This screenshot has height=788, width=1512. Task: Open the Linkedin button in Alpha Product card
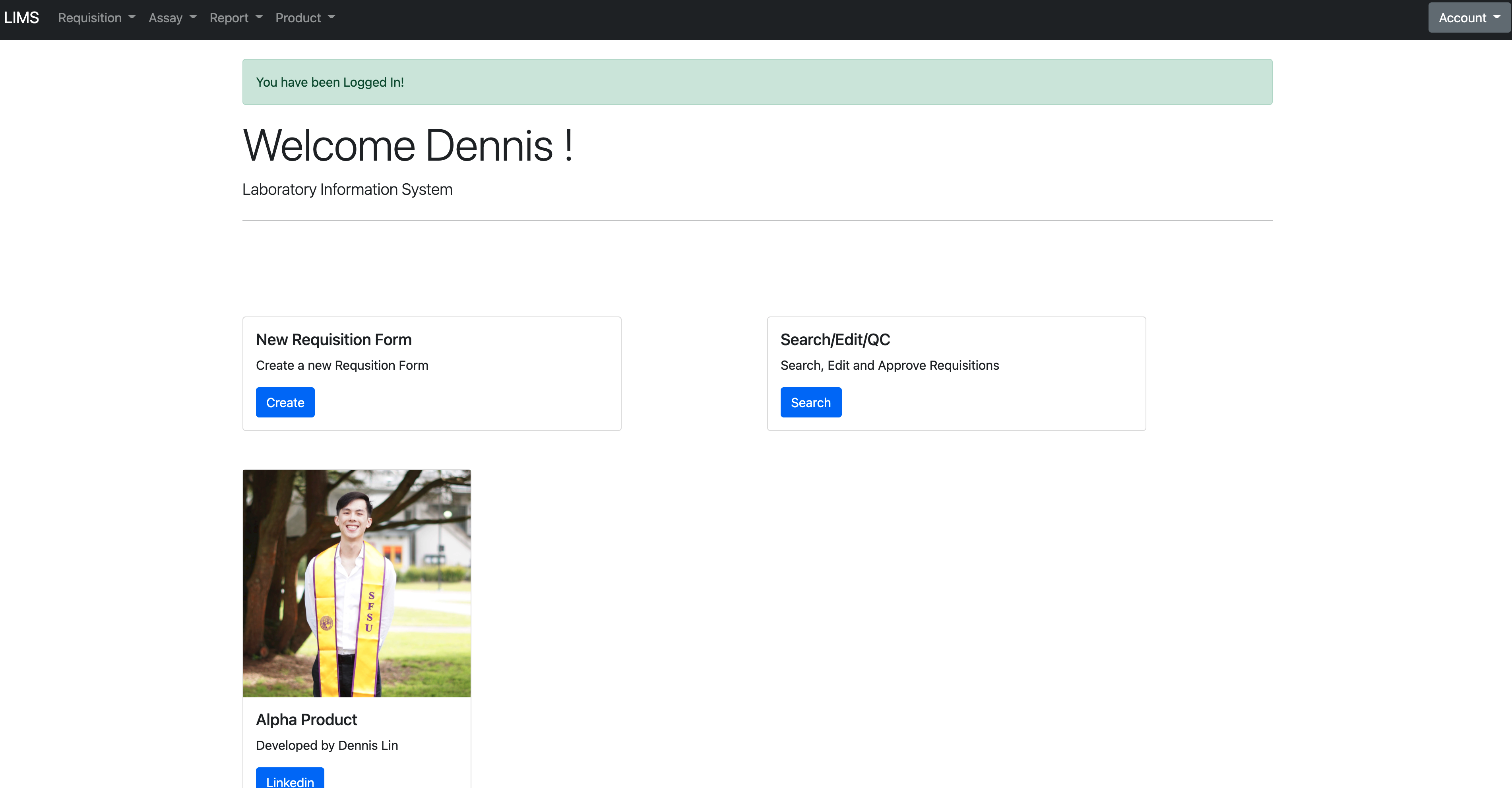(x=290, y=778)
